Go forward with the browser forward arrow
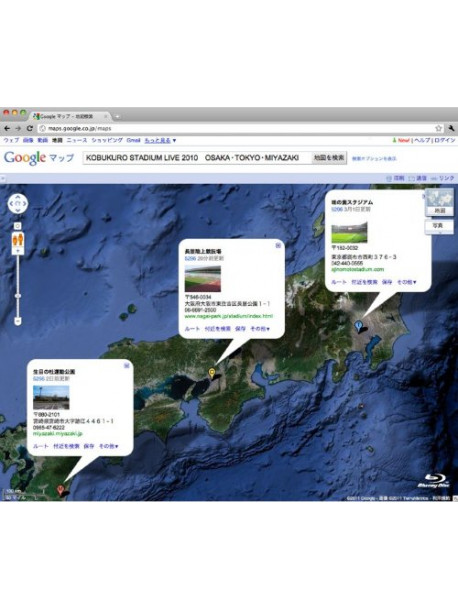 pos(18,128)
